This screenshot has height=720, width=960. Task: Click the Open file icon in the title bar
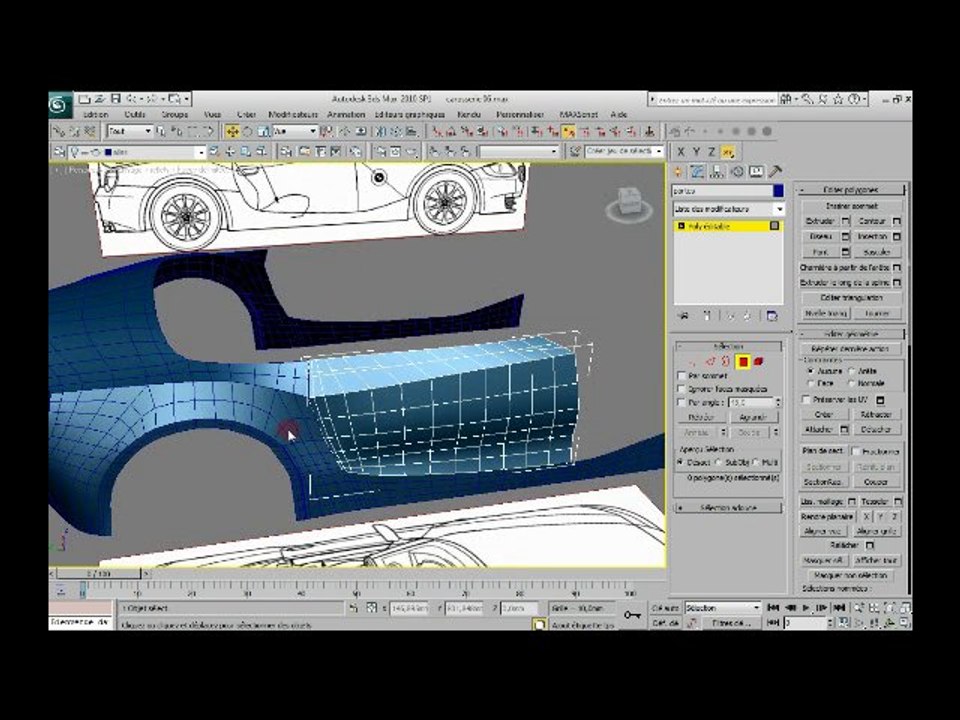100,98
